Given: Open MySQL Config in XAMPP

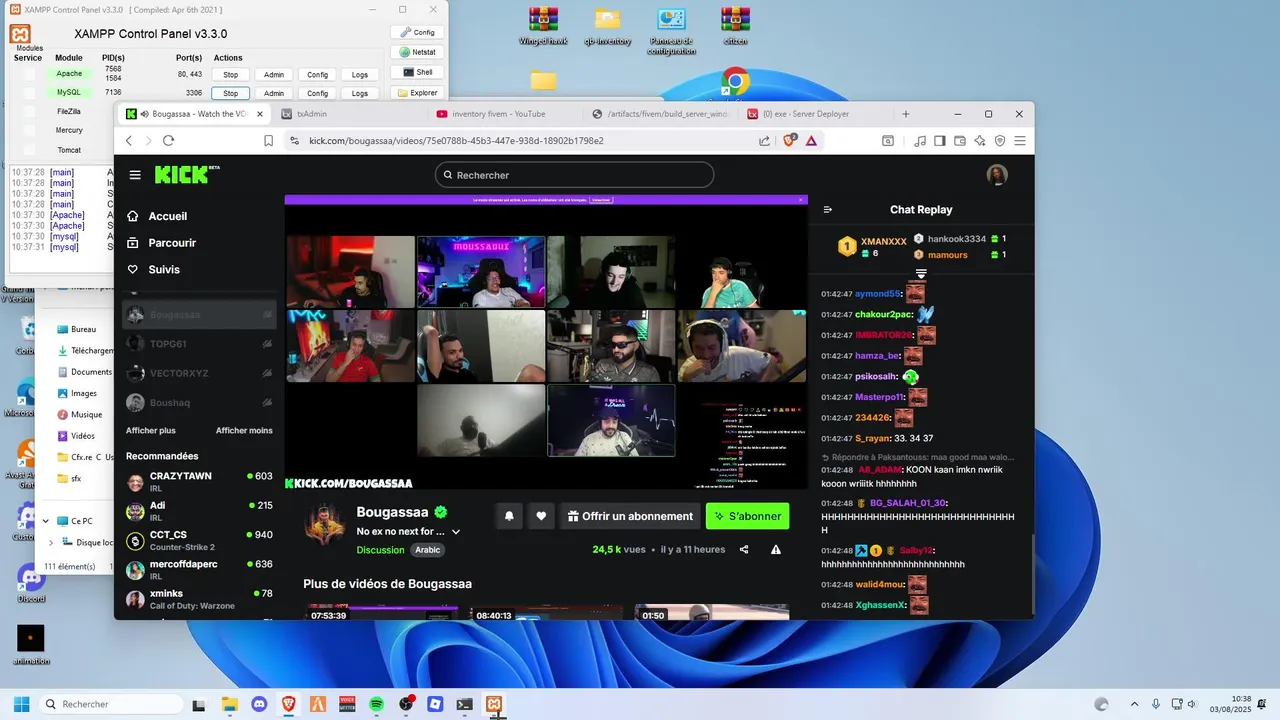Looking at the screenshot, I should 317,93.
